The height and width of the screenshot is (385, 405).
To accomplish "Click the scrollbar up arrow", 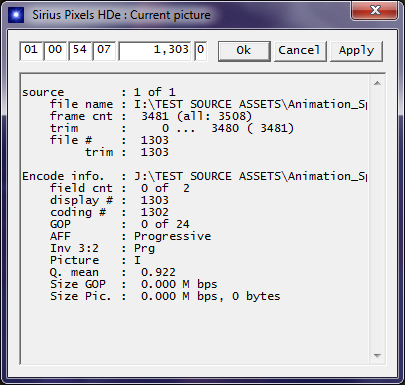I will pos(377,83).
